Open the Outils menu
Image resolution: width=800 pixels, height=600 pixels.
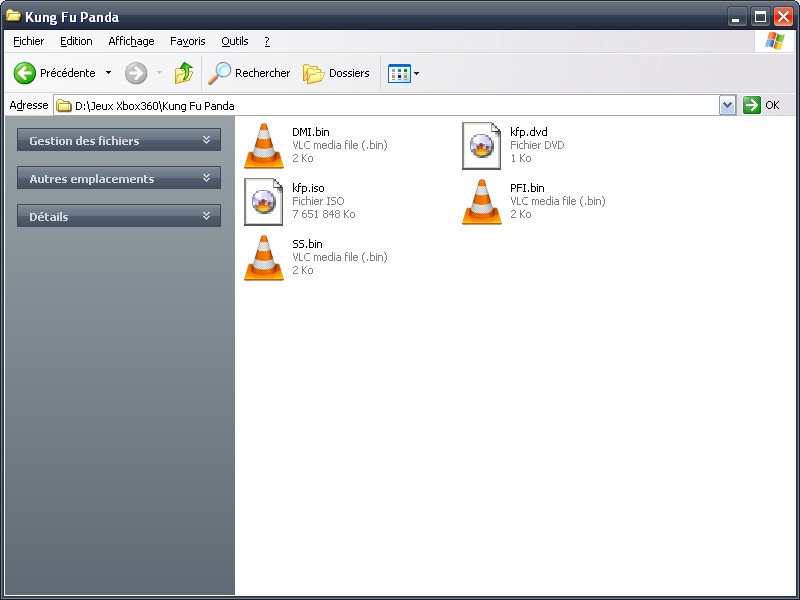tap(235, 41)
